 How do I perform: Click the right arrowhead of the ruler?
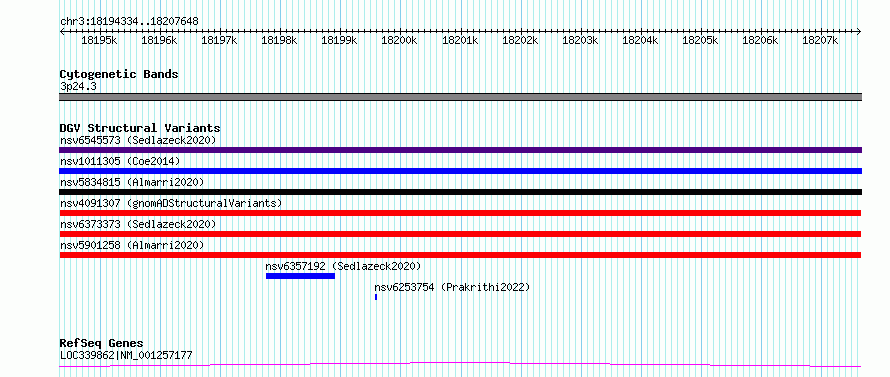[x=859, y=31]
